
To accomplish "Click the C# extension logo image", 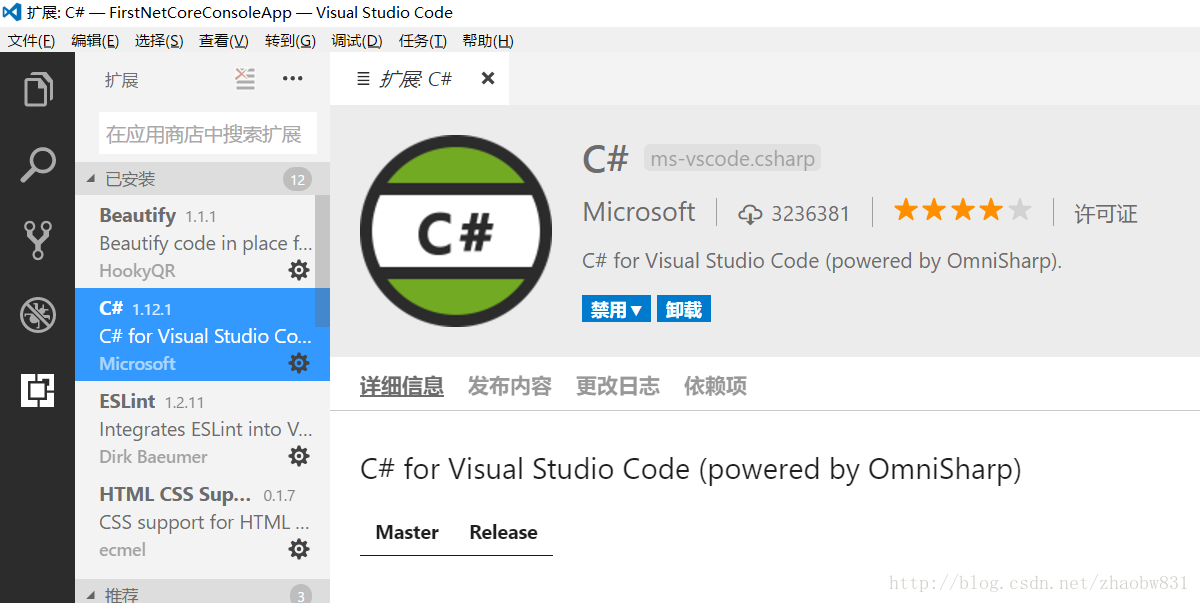I will click(456, 232).
